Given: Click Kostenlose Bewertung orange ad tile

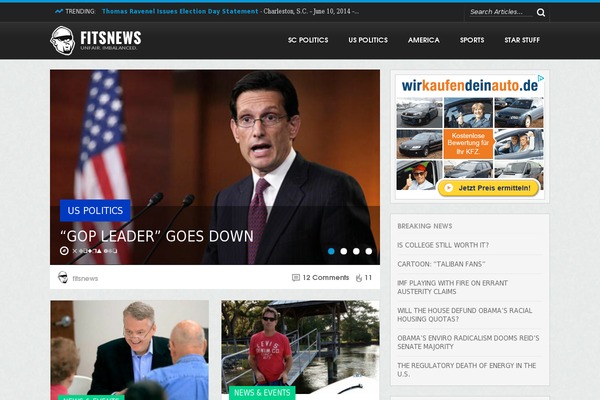Looking at the screenshot, I should pos(468,144).
